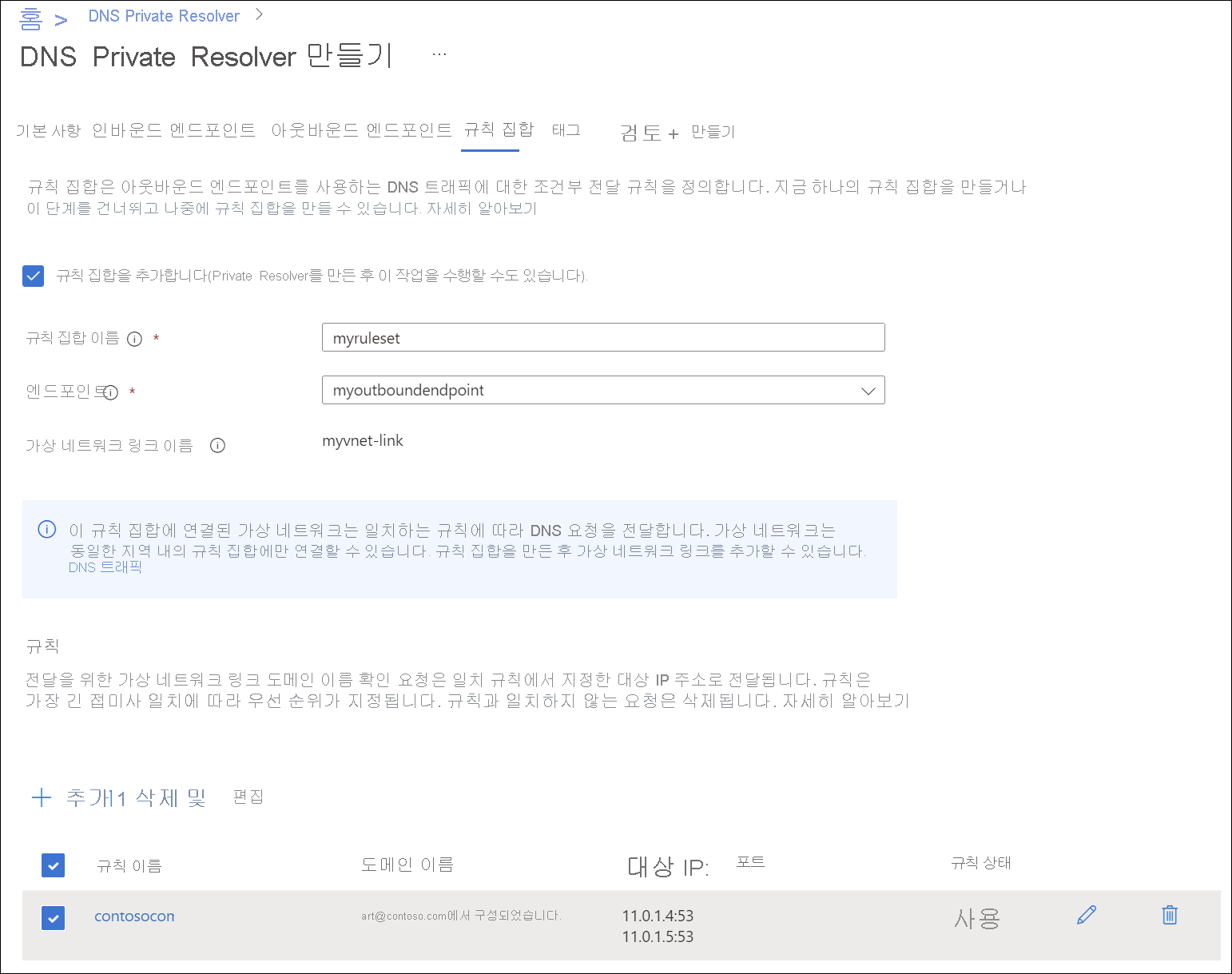Image resolution: width=1232 pixels, height=974 pixels.
Task: Uncheck the contosocon row checkbox
Action: coord(53,918)
